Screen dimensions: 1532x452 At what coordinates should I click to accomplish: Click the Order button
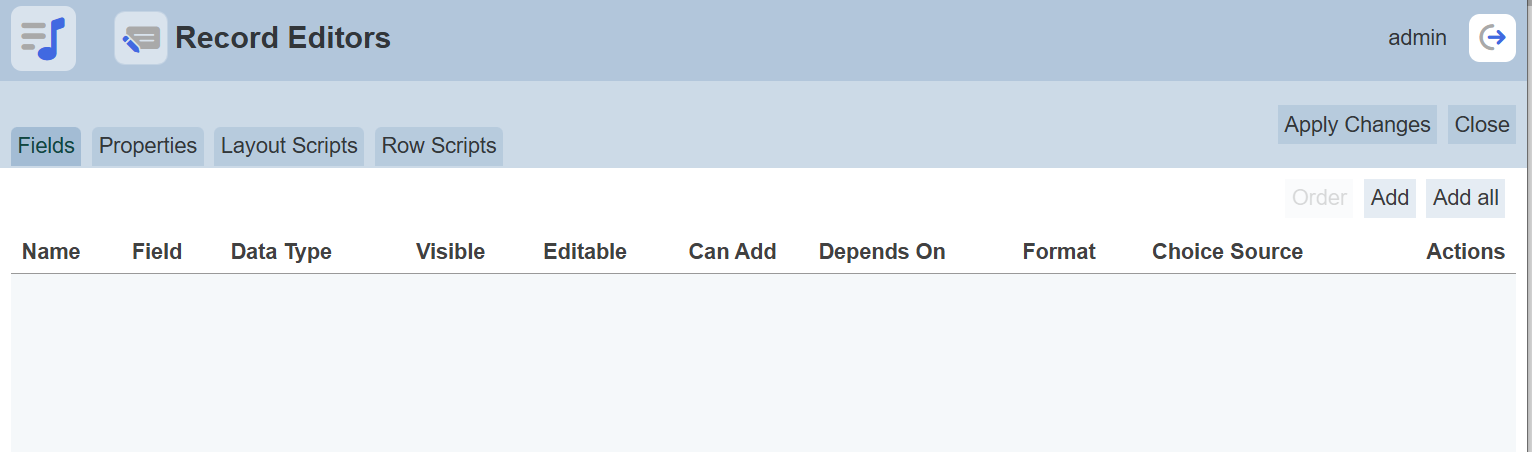[x=1319, y=198]
